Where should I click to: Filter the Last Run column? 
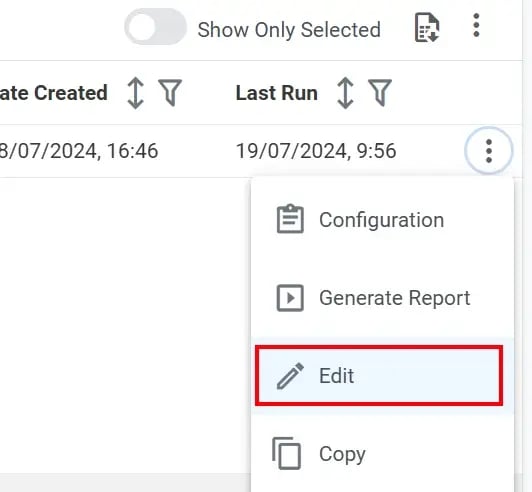(380, 93)
